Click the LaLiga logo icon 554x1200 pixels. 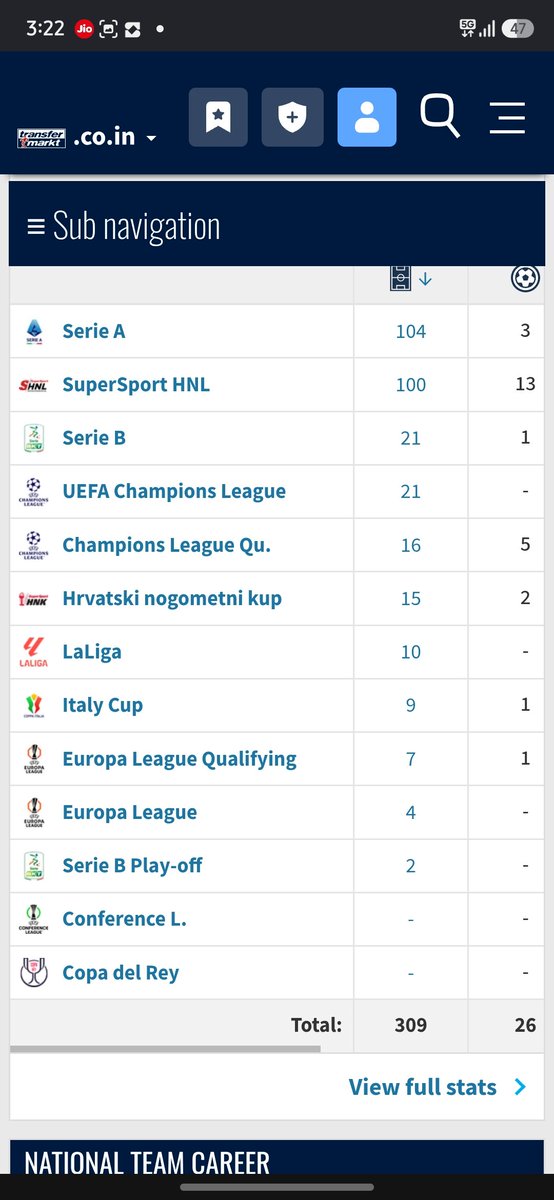tap(34, 652)
